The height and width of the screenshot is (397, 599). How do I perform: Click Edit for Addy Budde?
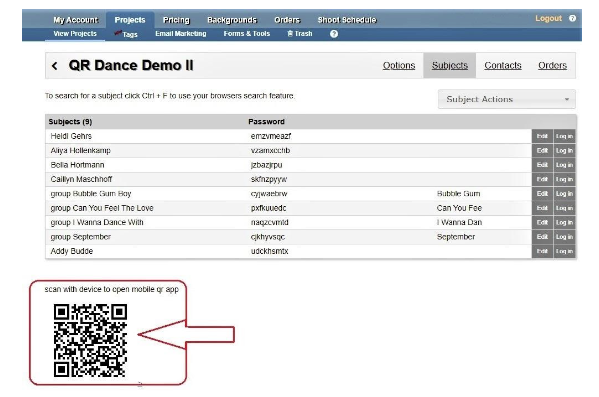(x=542, y=251)
